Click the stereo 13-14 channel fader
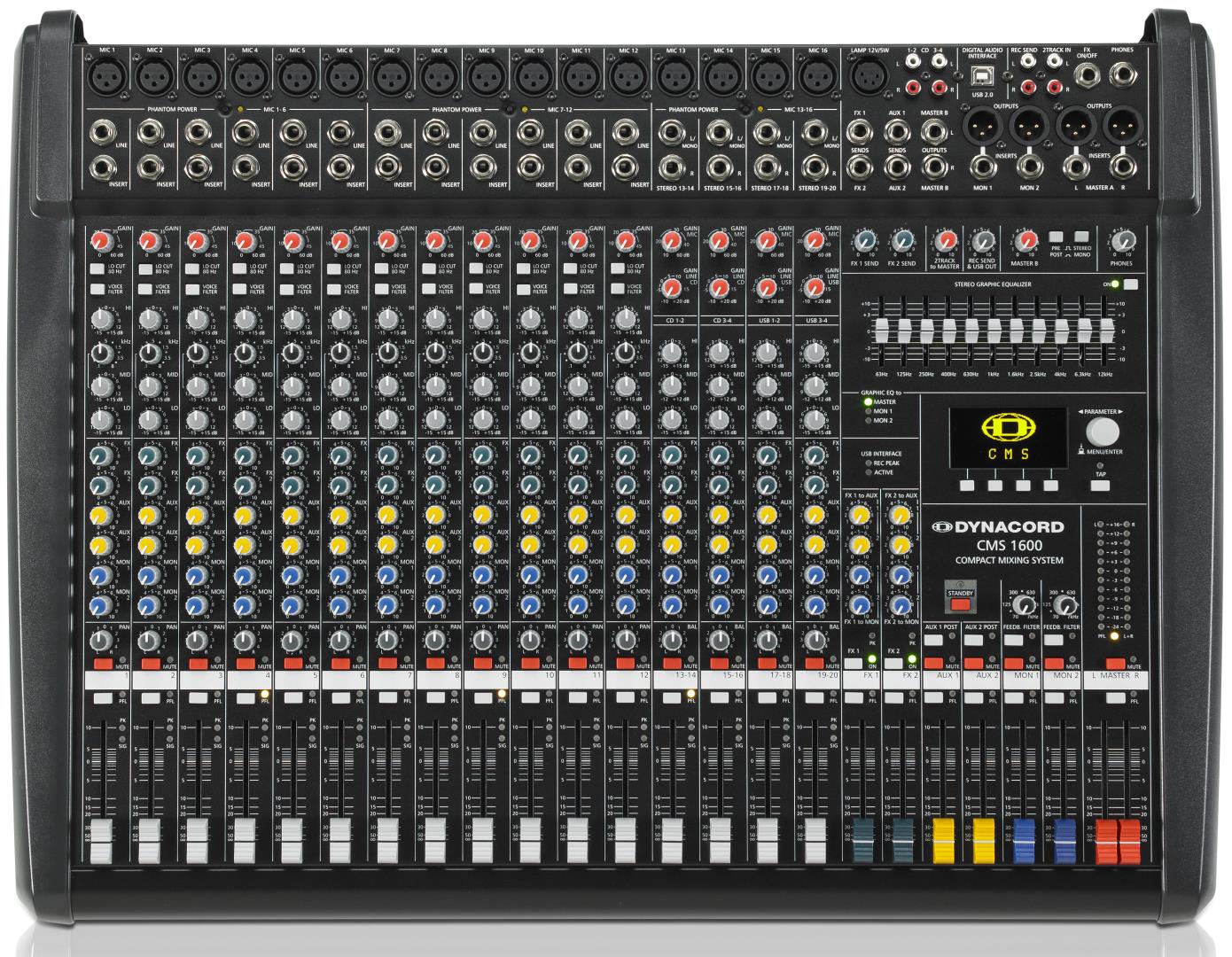The height and width of the screenshot is (957, 1232). click(673, 842)
